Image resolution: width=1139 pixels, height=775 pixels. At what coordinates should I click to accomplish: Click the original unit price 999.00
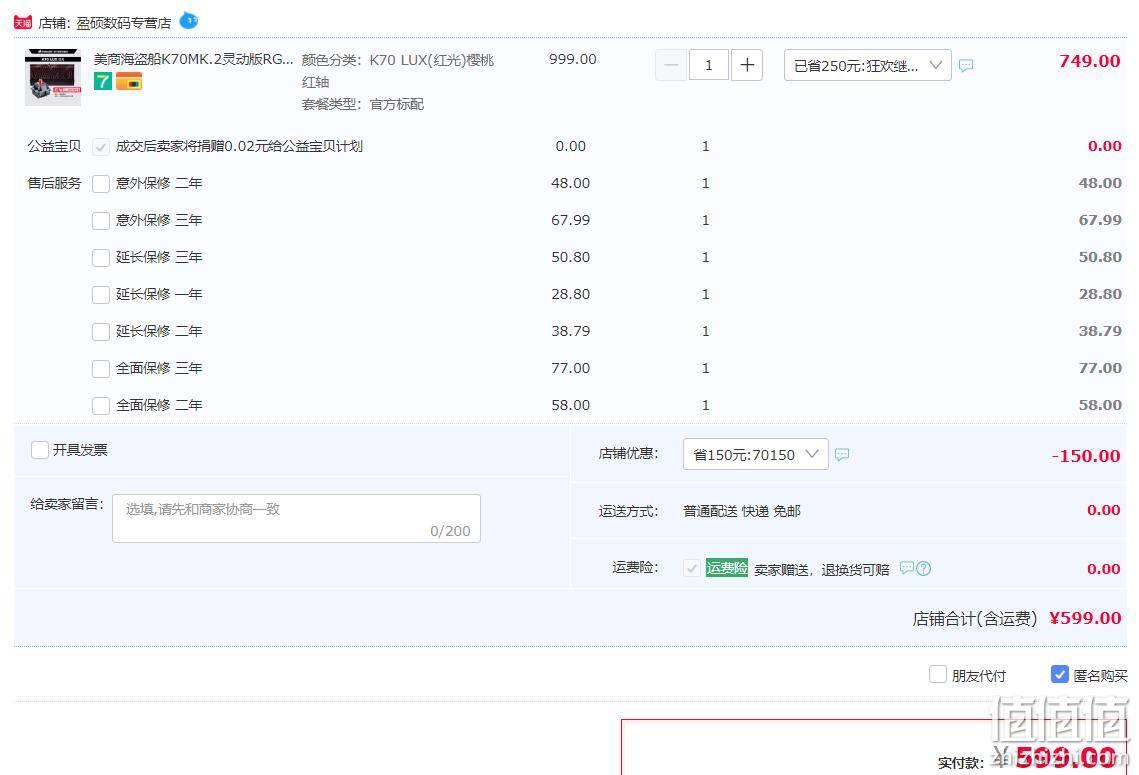pos(573,59)
